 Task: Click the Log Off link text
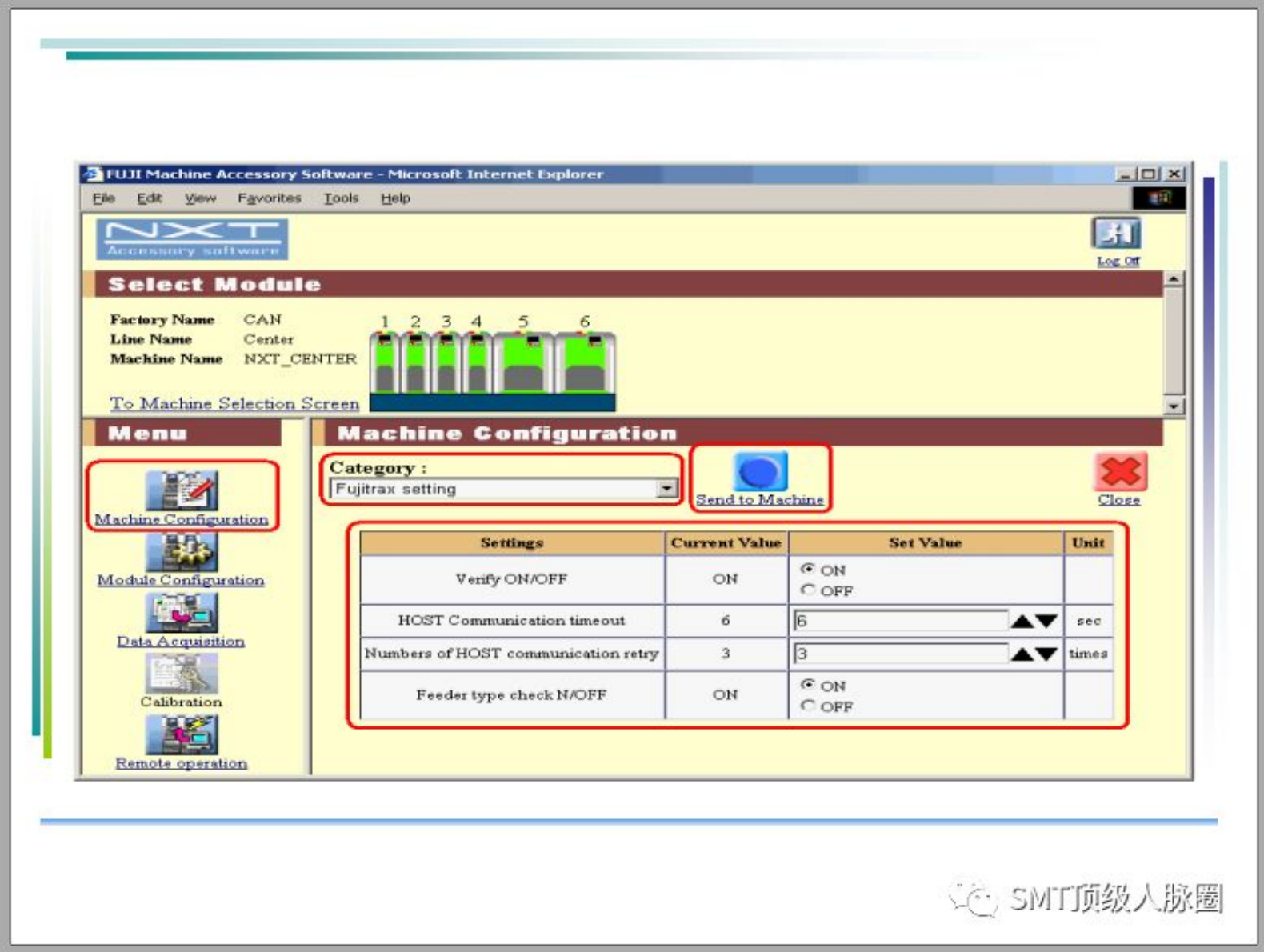pyautogui.click(x=1118, y=261)
